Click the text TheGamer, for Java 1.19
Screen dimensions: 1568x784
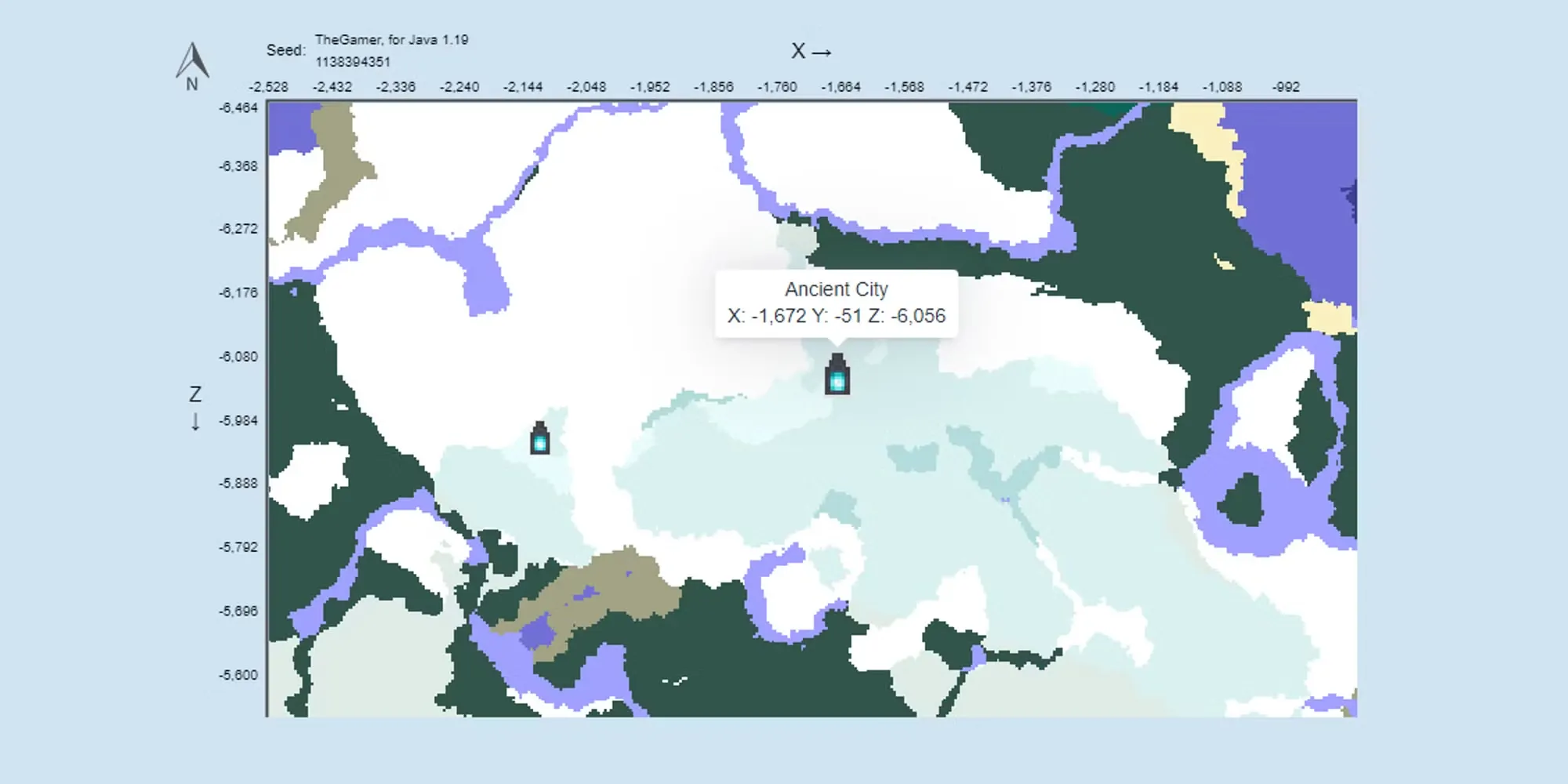(x=391, y=39)
